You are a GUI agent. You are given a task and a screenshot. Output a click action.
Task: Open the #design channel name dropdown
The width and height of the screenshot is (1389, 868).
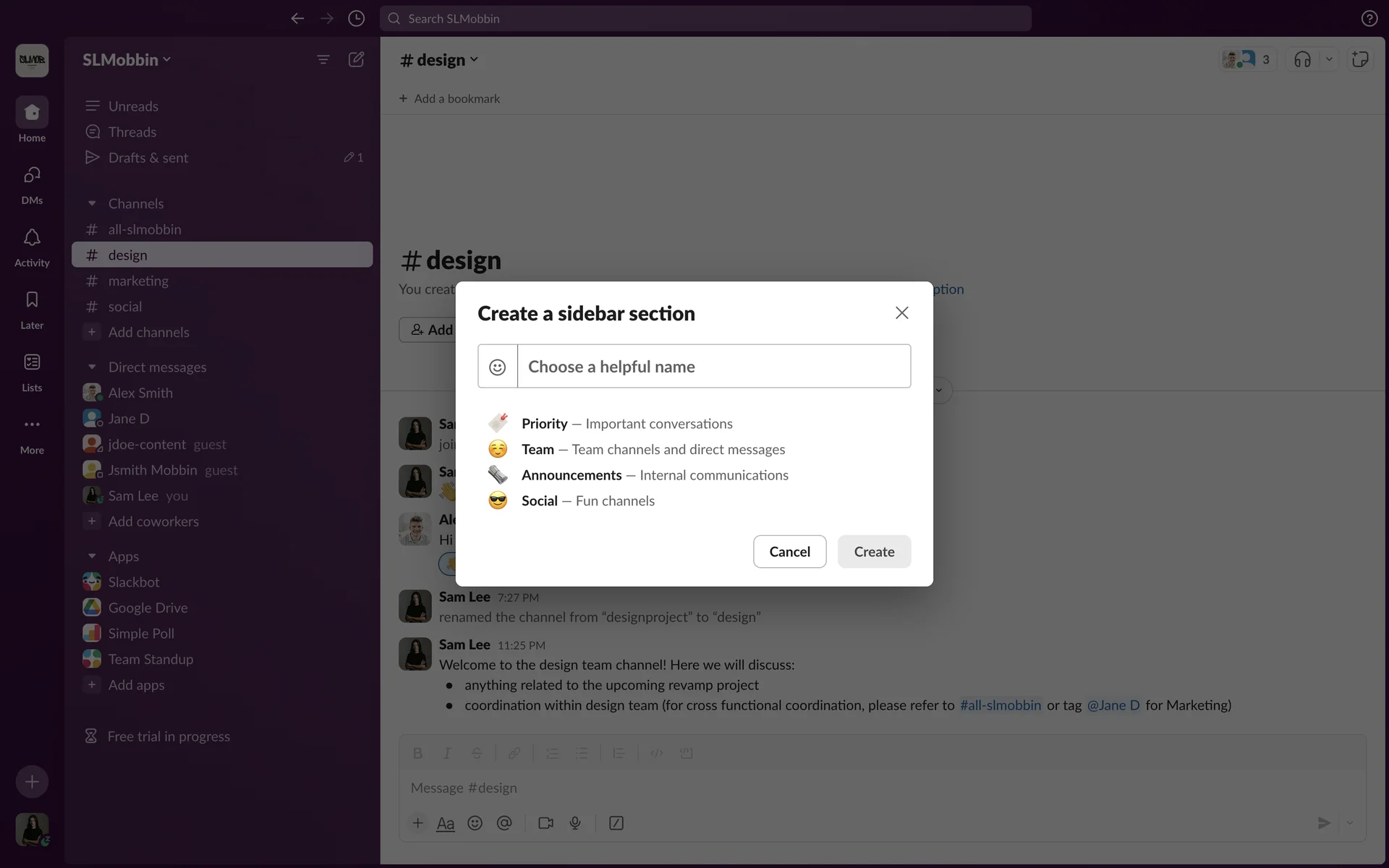point(439,60)
